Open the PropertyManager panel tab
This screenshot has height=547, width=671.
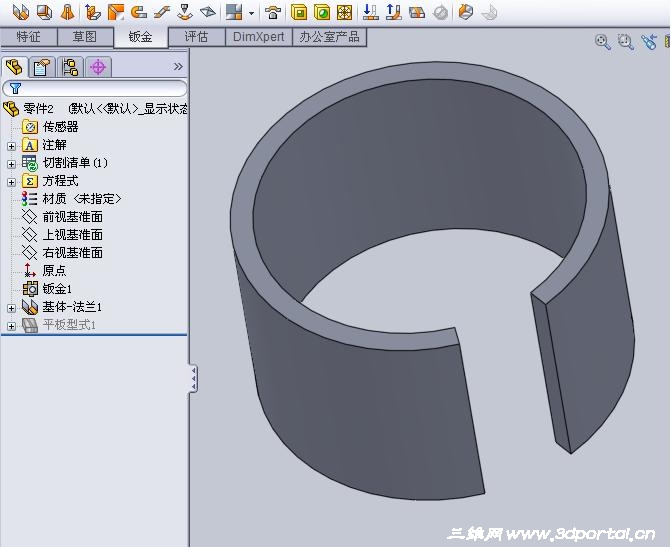[42, 67]
